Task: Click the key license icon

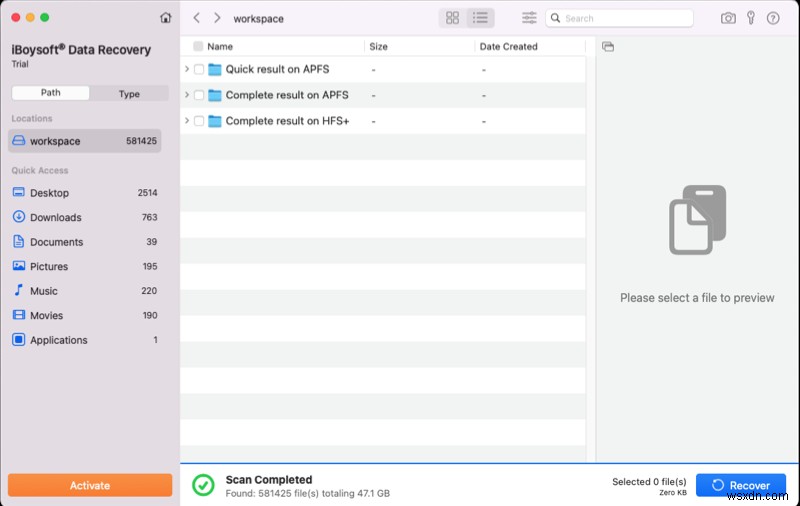Action: click(x=749, y=18)
